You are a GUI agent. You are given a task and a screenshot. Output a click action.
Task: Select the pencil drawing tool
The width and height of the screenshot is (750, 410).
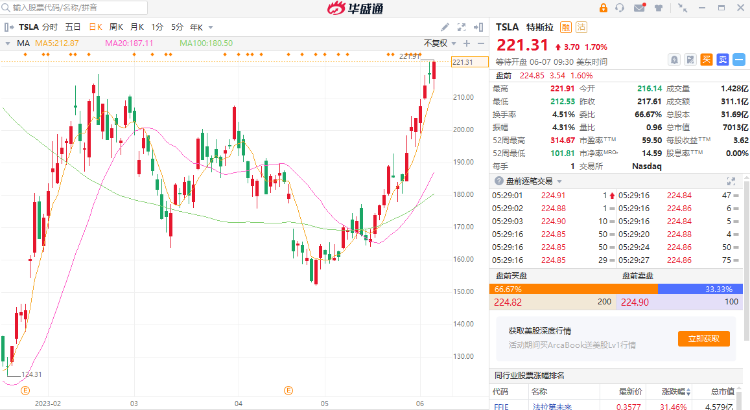pos(445,27)
